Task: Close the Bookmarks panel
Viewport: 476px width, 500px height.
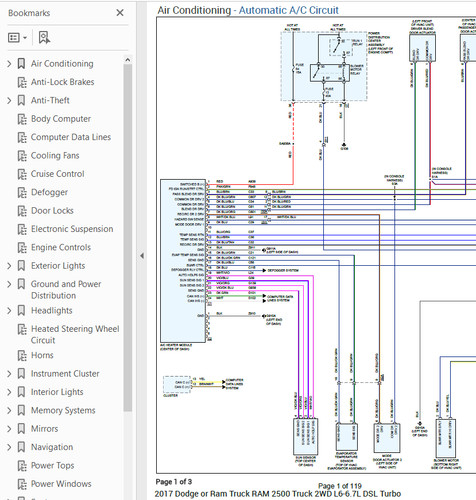Action: [x=120, y=13]
